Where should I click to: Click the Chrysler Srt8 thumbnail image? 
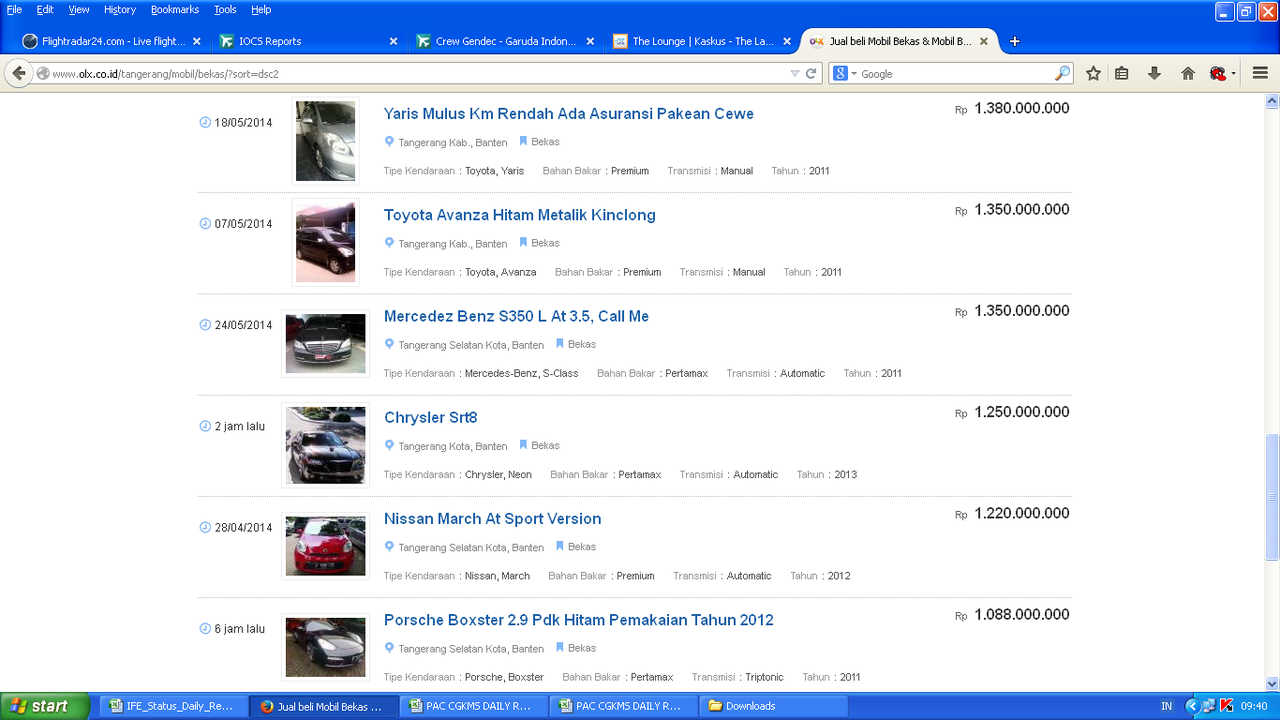pyautogui.click(x=325, y=445)
